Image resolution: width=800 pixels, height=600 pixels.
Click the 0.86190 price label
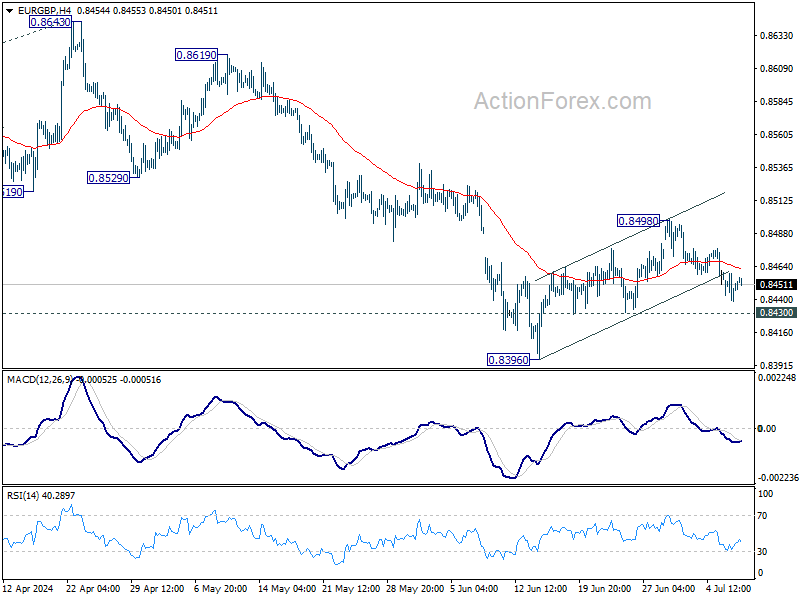click(x=196, y=55)
